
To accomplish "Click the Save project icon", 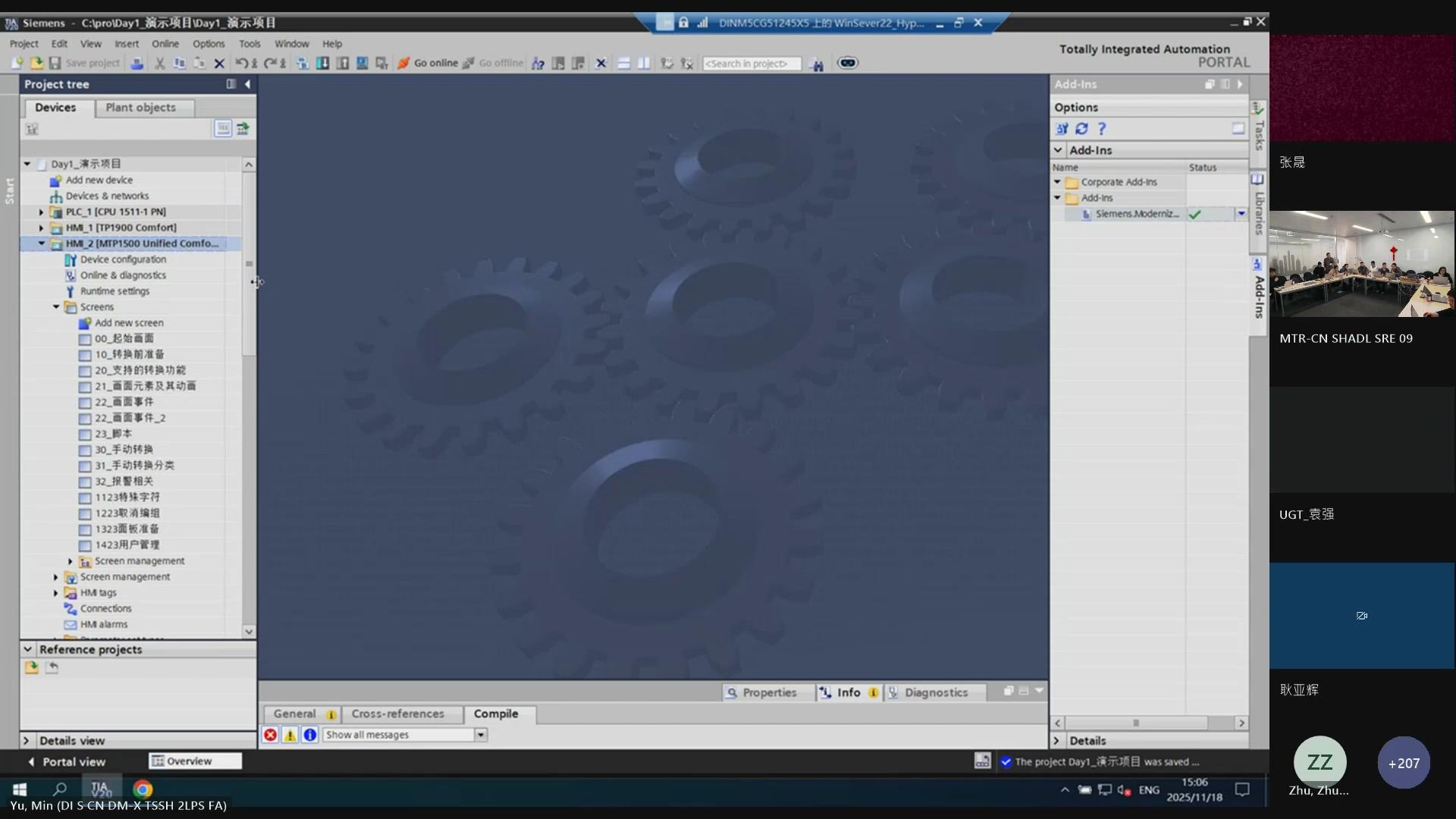I will 55,63.
